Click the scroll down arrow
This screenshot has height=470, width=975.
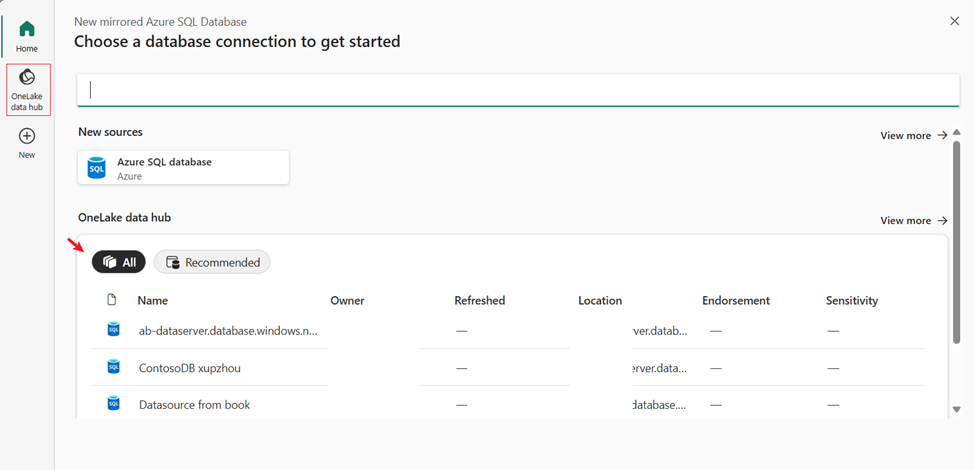point(956,409)
